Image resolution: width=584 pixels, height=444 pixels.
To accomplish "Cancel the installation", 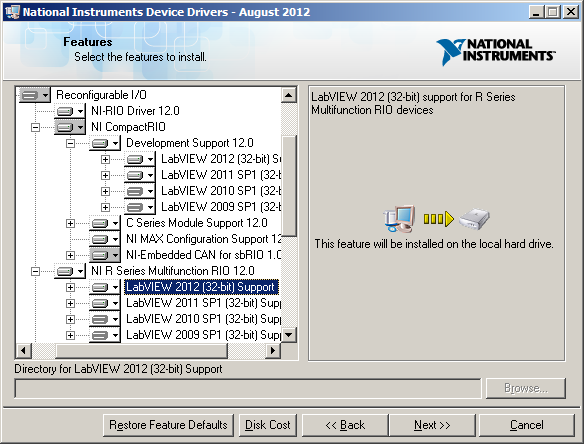I will [x=527, y=425].
